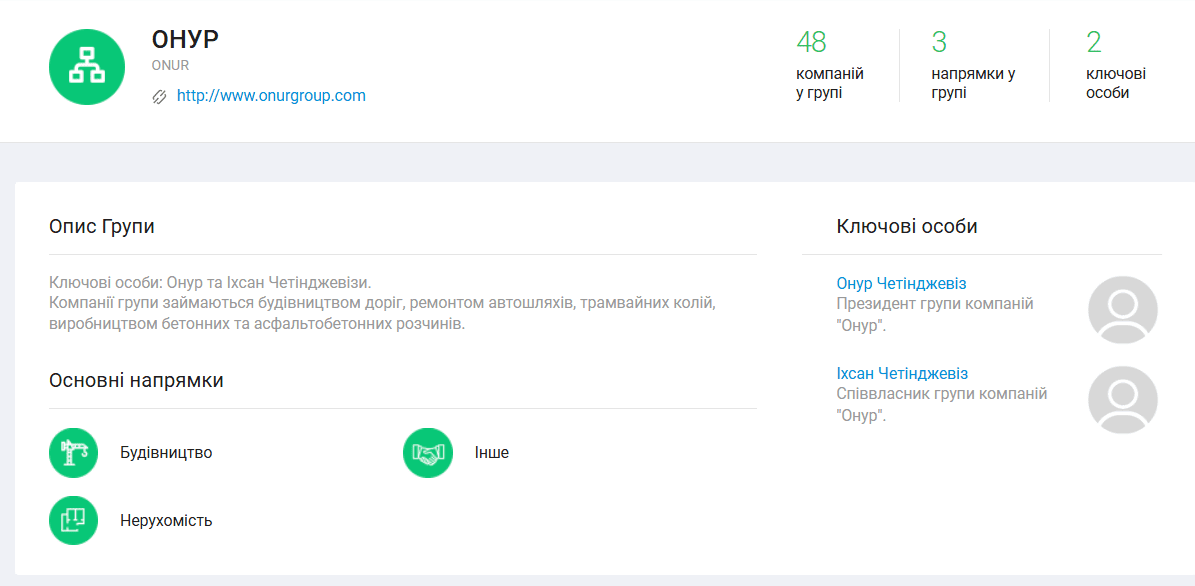This screenshot has height=586, width=1195.
Task: Click the green ОНУР group logo icon
Action: (x=86, y=67)
